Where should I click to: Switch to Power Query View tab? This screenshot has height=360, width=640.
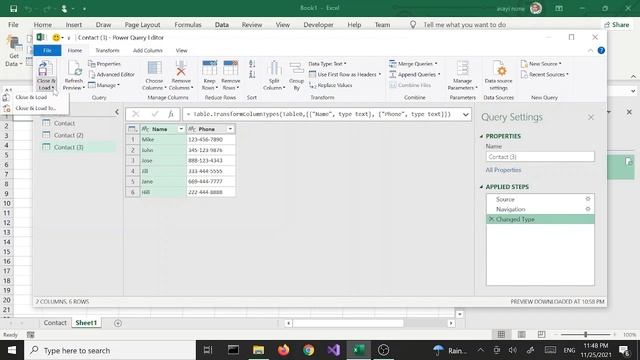[x=182, y=51]
